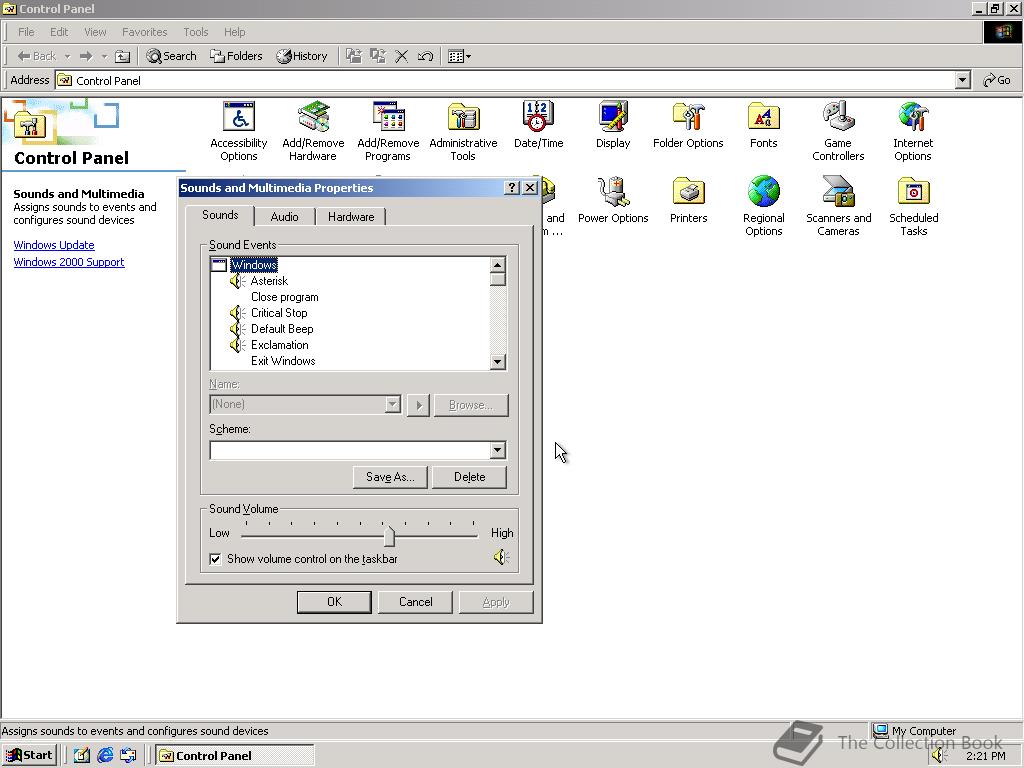Viewport: 1024px width, 768px height.
Task: Open the Help menu
Action: [234, 32]
